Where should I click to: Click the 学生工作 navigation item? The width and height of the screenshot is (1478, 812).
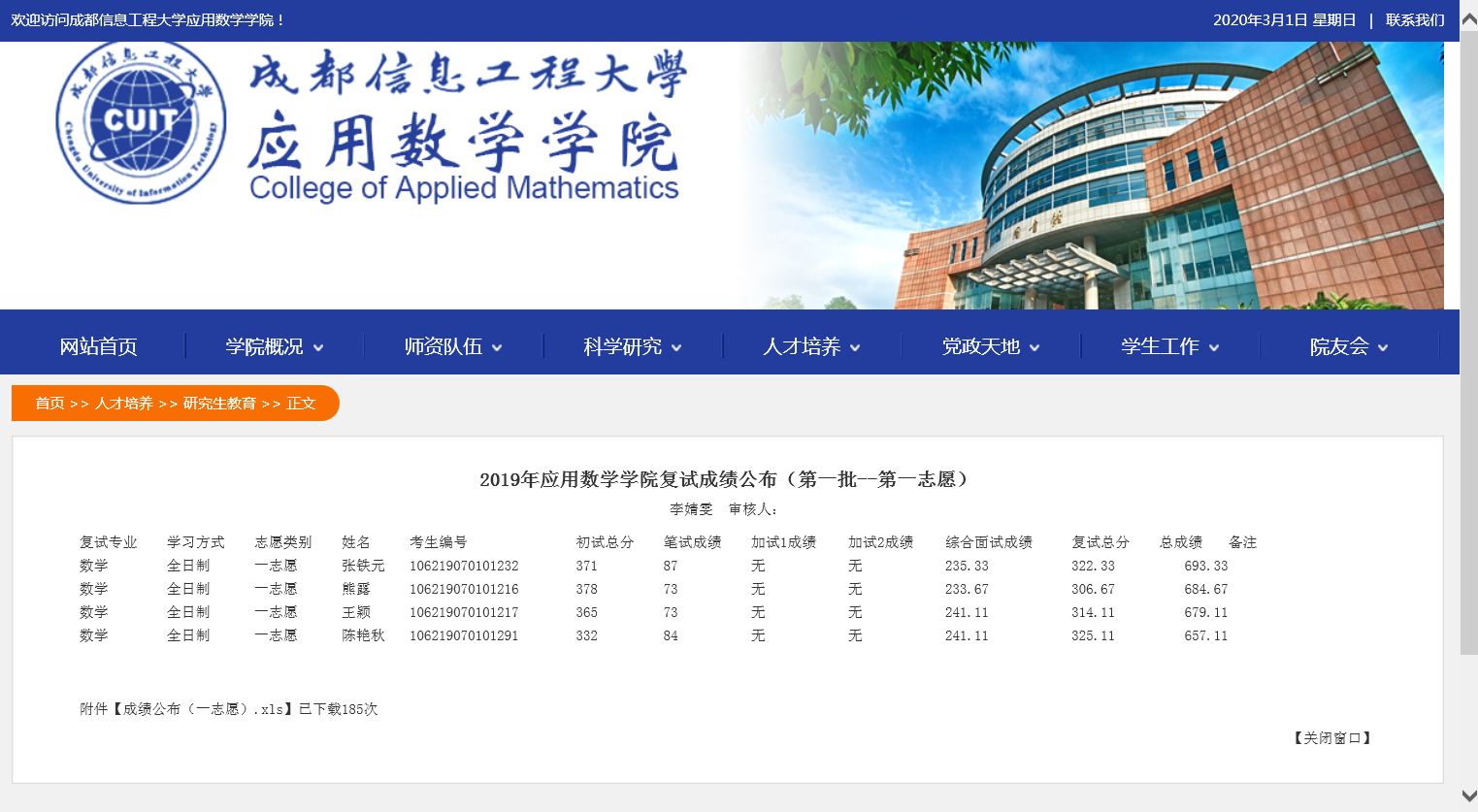pos(1160,346)
